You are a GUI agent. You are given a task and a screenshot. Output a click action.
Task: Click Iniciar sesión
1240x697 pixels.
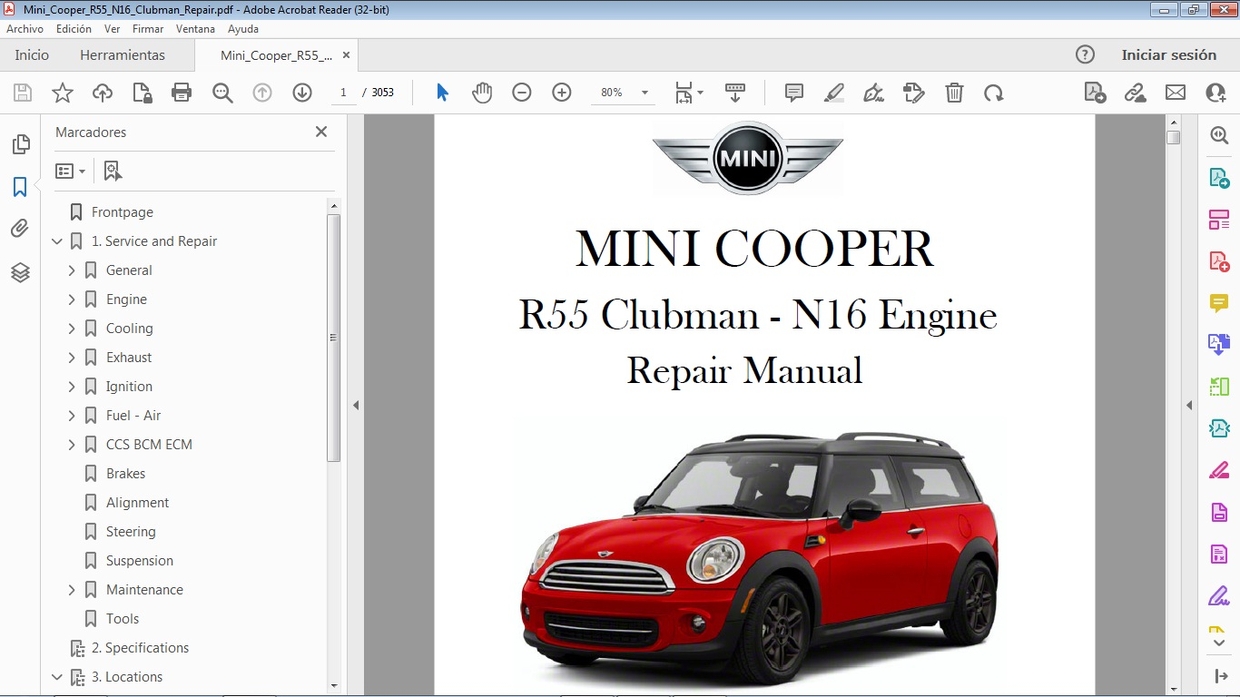[x=1170, y=55]
